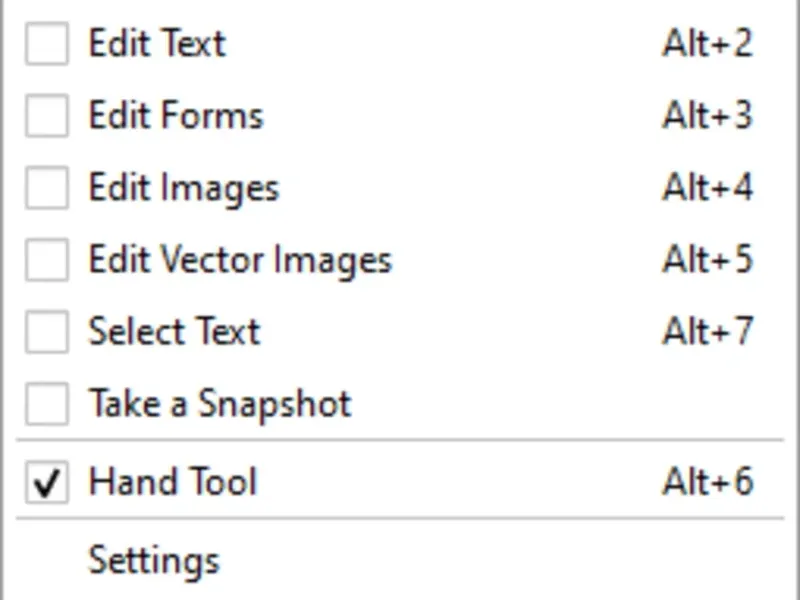The width and height of the screenshot is (800, 600).
Task: Open Settings from the menu
Action: coord(153,560)
